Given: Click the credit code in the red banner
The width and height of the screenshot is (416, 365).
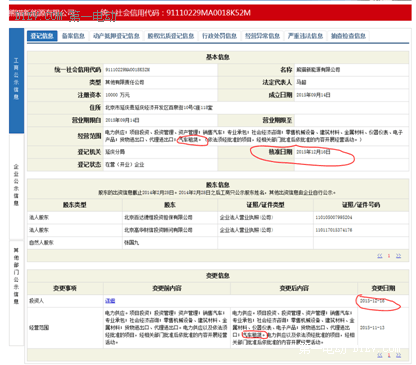Looking at the screenshot, I should coord(208,13).
